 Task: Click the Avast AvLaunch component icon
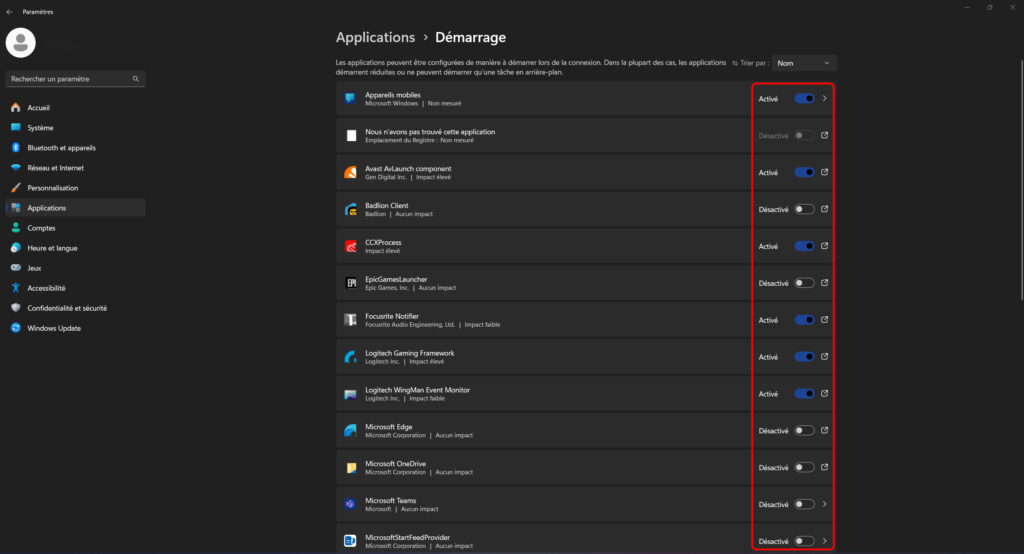click(351, 172)
